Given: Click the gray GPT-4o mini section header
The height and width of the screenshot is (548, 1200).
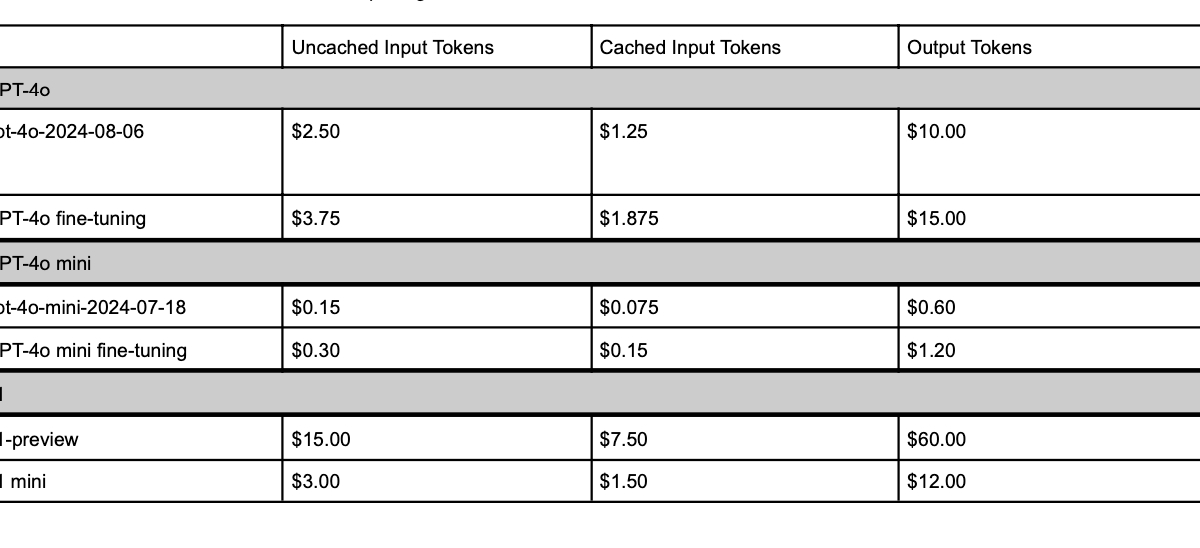Looking at the screenshot, I should (x=600, y=264).
